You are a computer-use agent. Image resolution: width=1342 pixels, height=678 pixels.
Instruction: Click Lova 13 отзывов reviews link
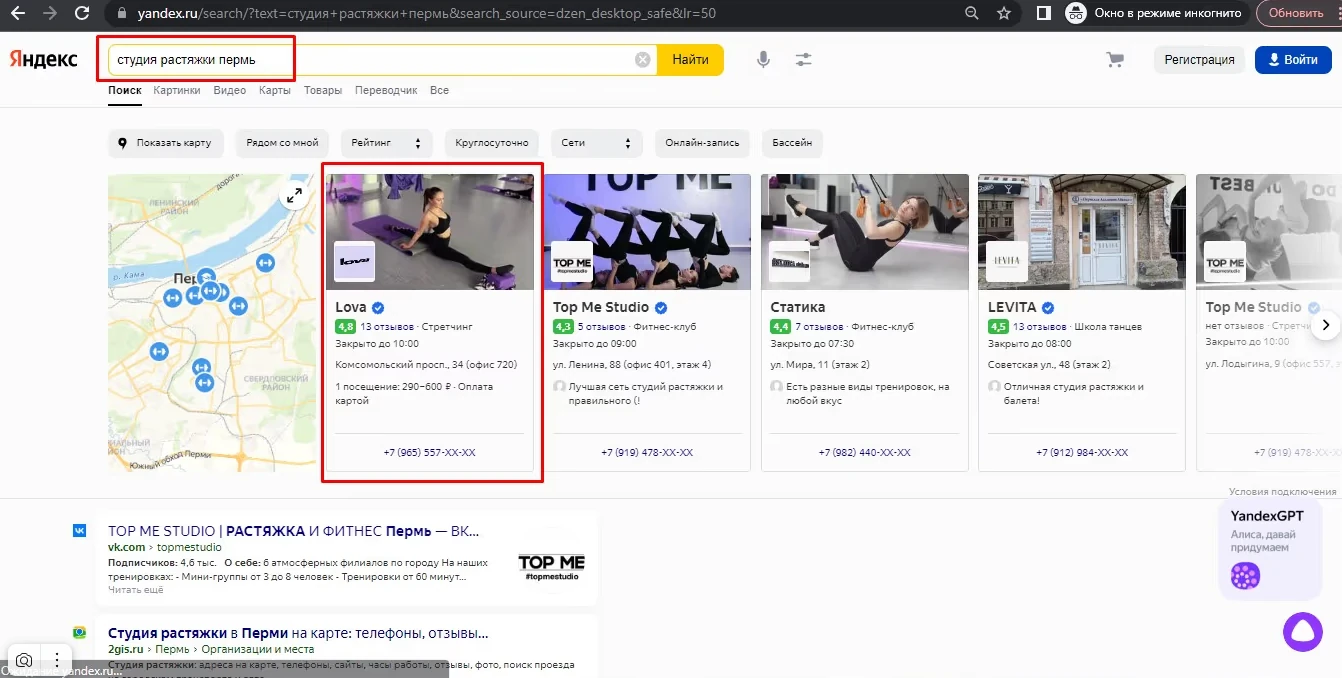click(x=388, y=326)
